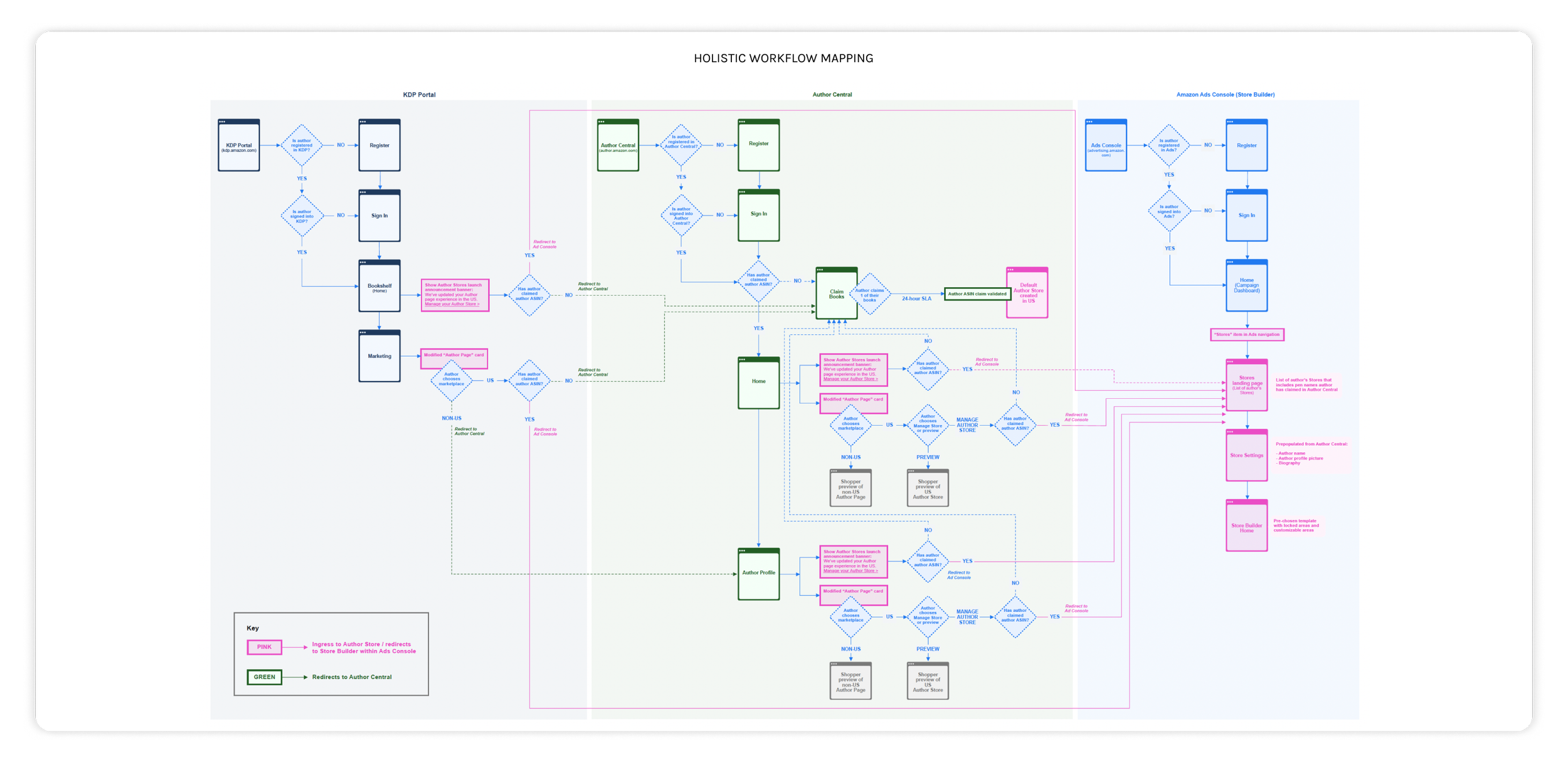Select the Marketing node
Screen dimensions: 1568x768
click(x=379, y=355)
